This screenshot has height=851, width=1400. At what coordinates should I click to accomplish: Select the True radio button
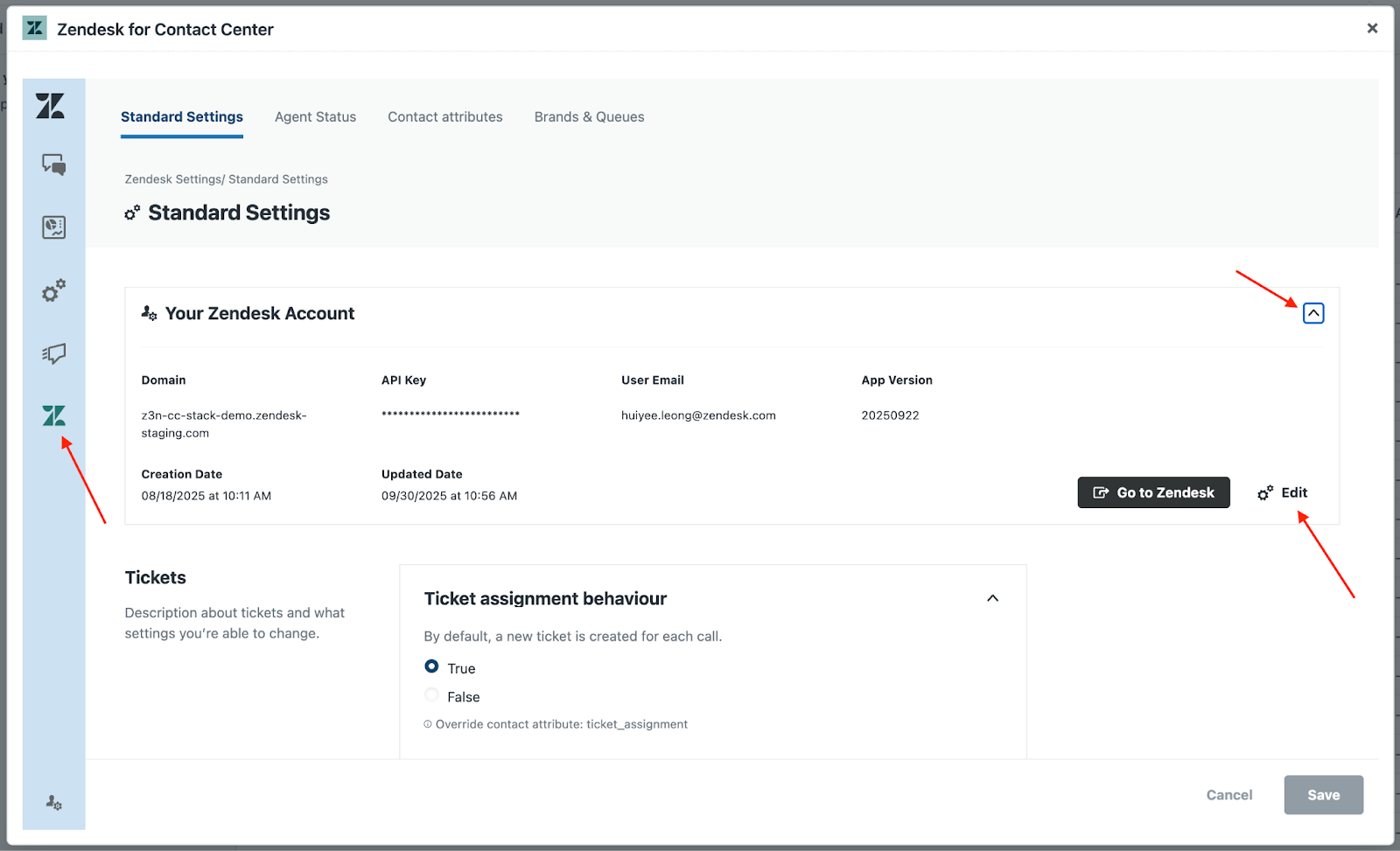pyautogui.click(x=431, y=666)
